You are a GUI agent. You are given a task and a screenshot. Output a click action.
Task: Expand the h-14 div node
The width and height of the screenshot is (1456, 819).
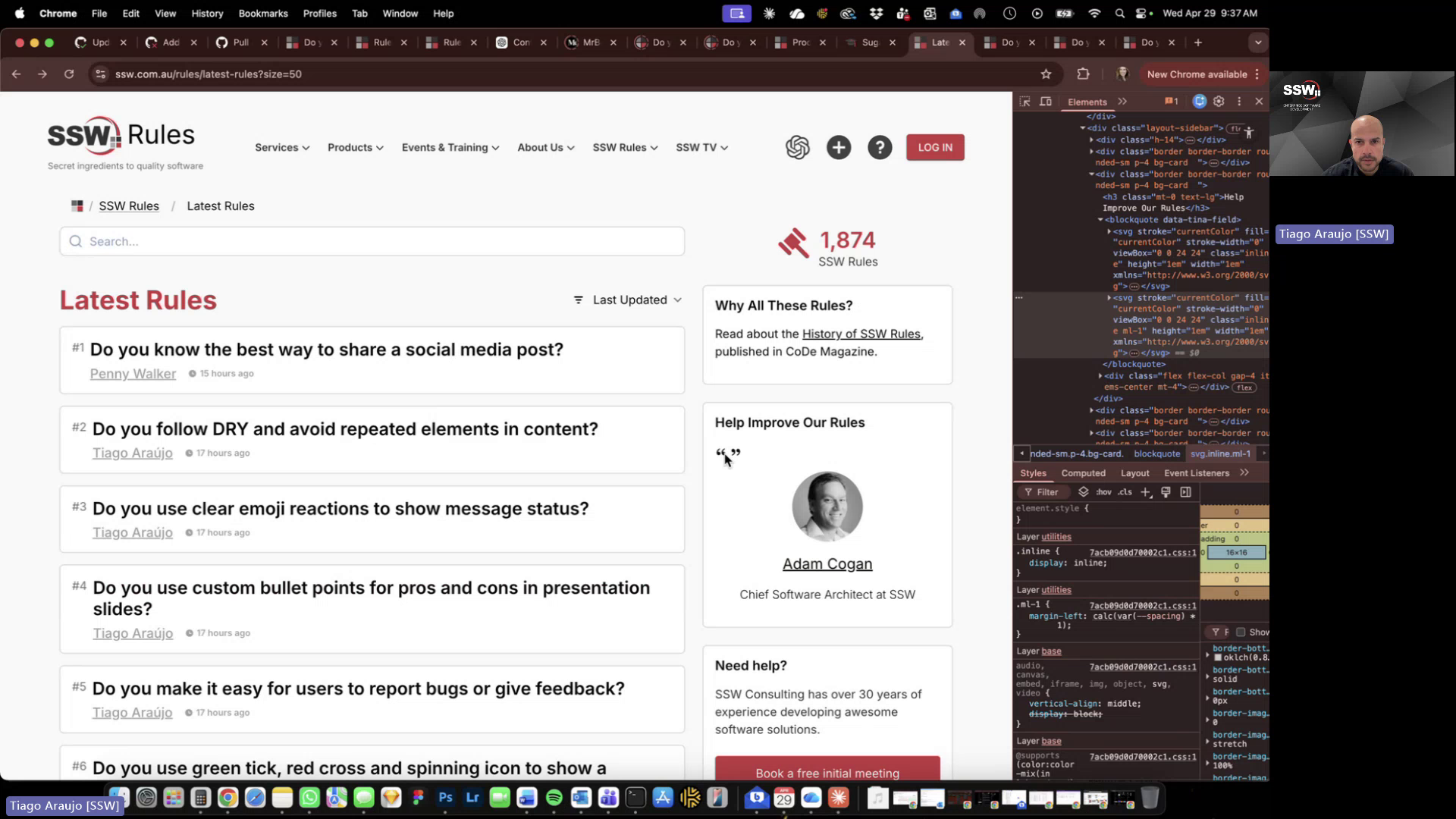[x=1092, y=140]
